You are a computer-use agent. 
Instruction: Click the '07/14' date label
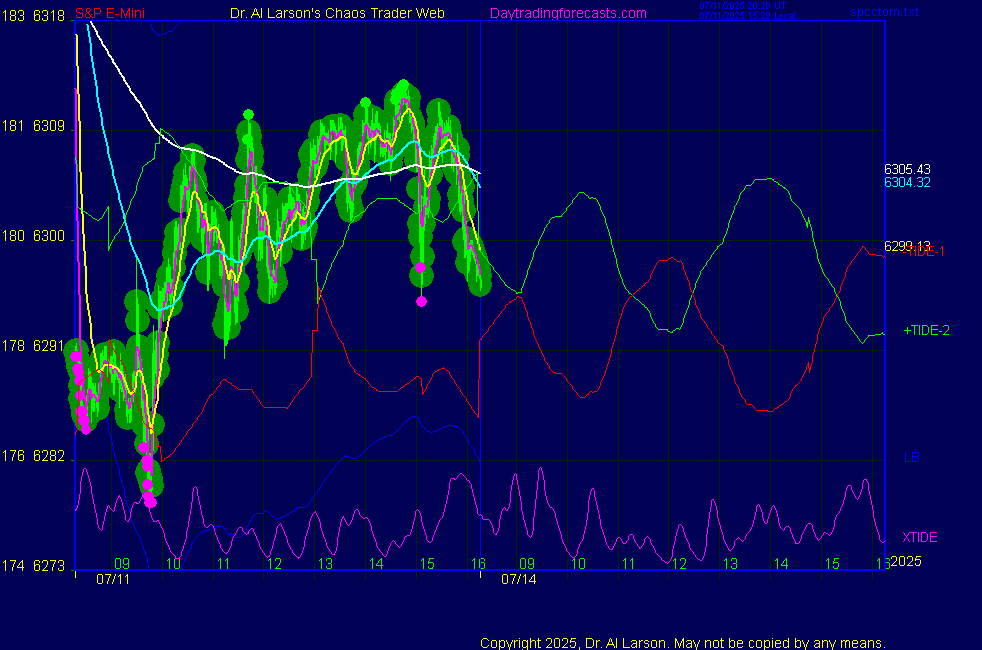click(x=519, y=579)
